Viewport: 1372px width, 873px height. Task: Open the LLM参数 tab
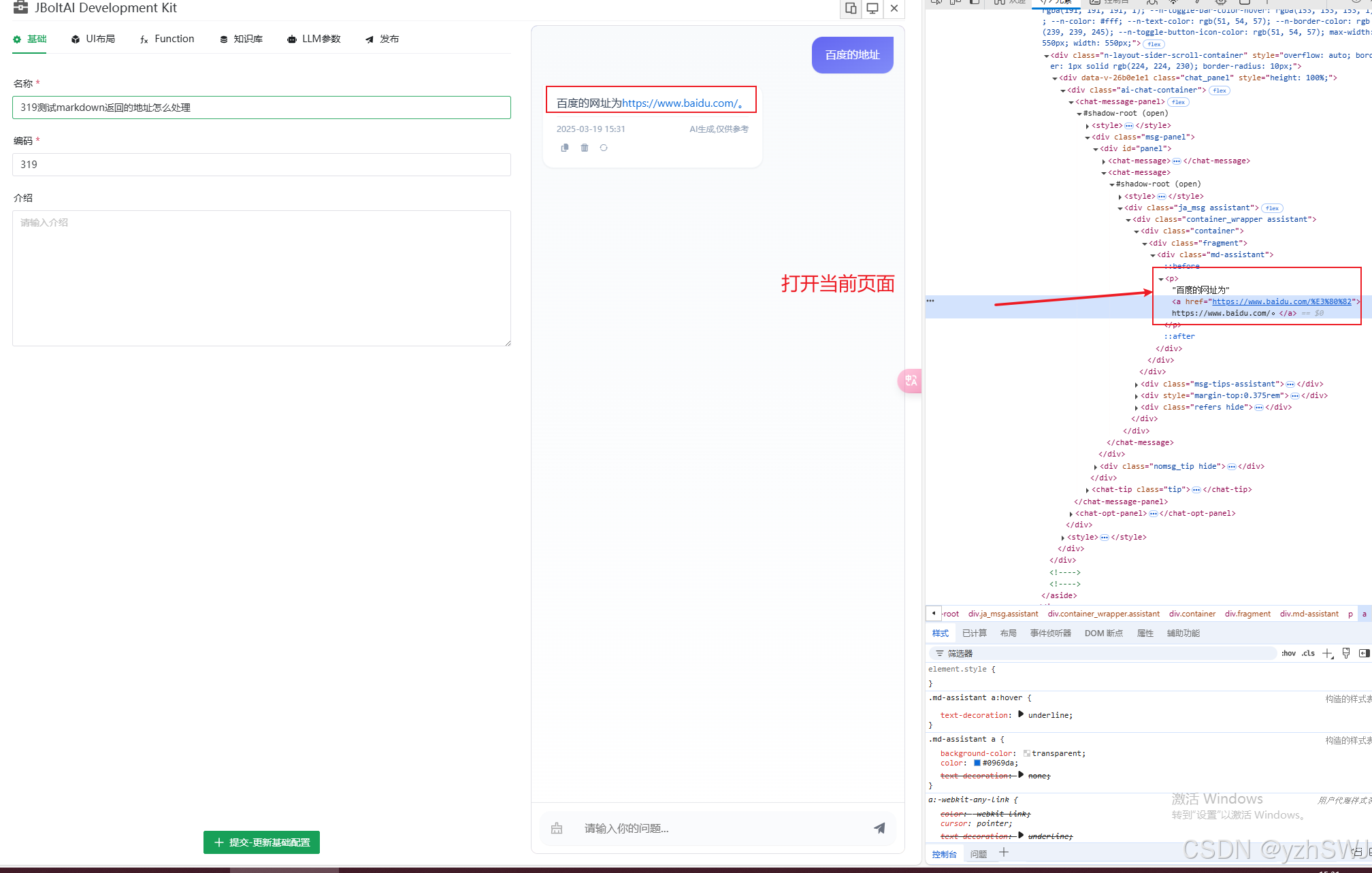point(314,39)
